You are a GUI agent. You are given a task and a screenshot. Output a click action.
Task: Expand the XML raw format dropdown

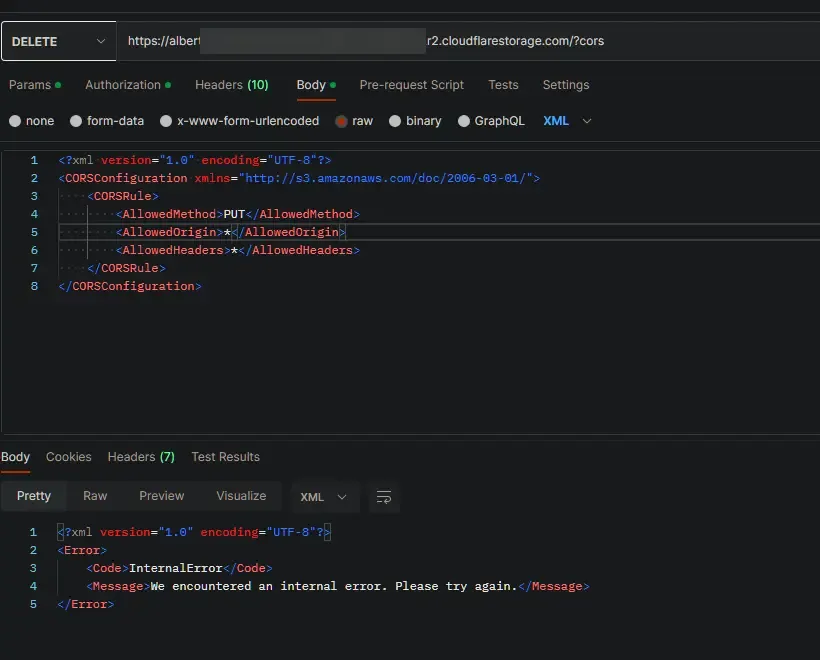pyautogui.click(x=567, y=121)
